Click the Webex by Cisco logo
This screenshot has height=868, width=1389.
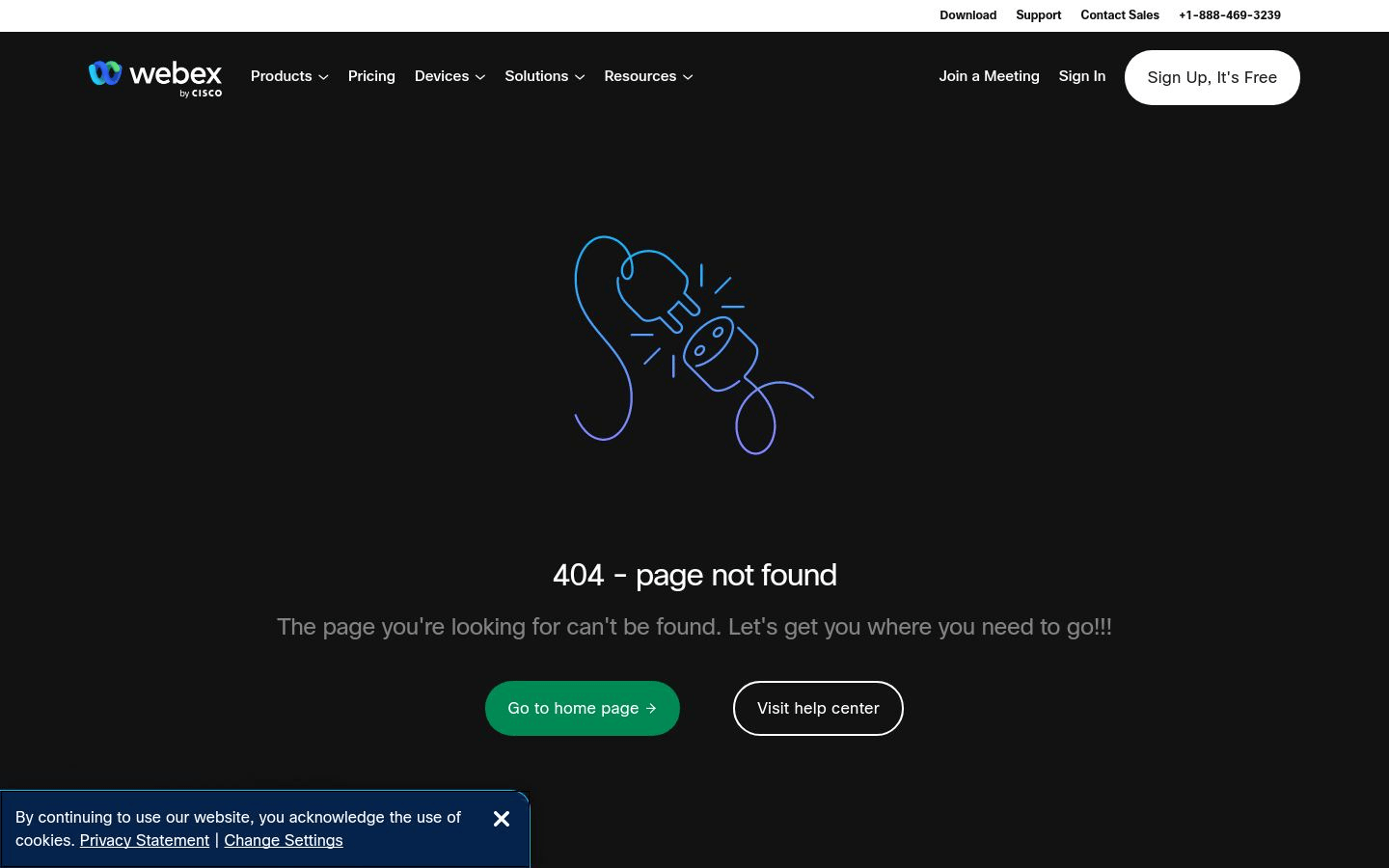click(x=155, y=77)
